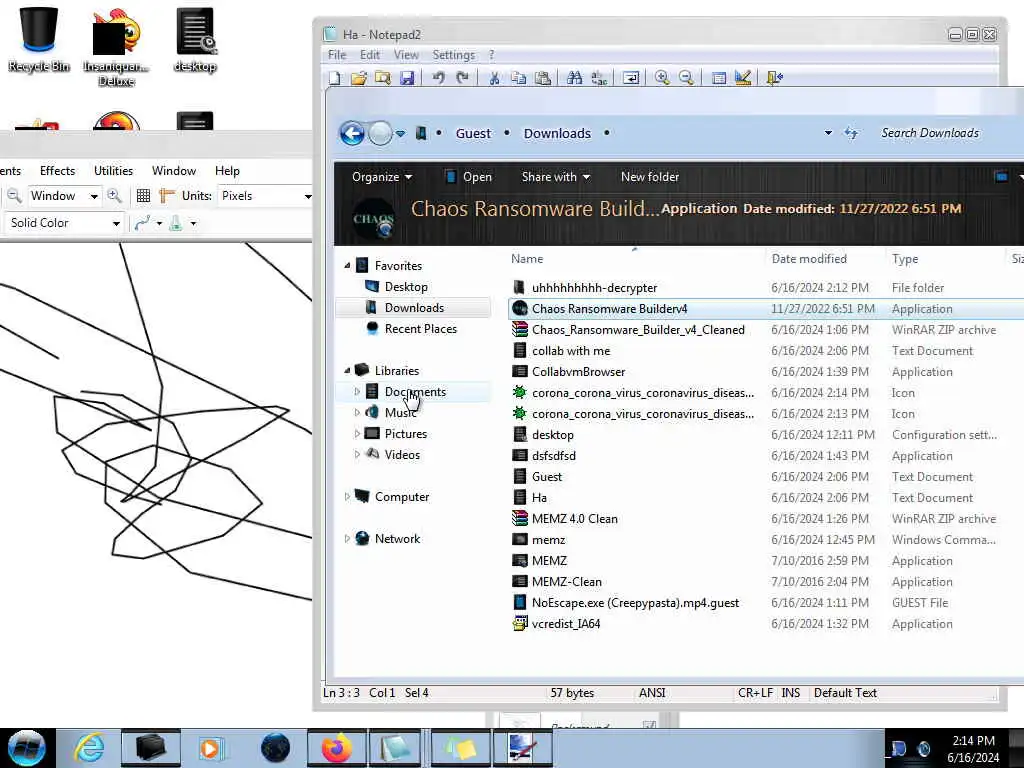The image size is (1024, 768).
Task: Toggle the rulers icon in paint app
Action: 167,196
